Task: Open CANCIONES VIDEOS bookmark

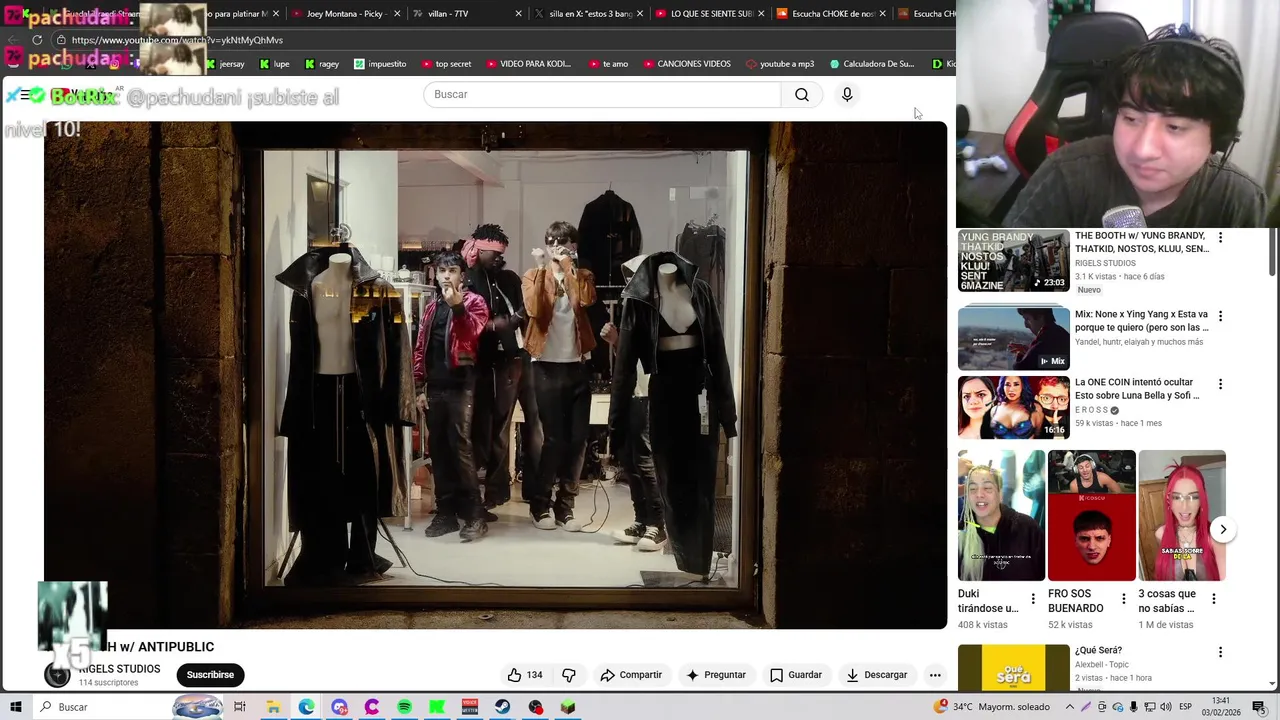Action: pos(686,64)
